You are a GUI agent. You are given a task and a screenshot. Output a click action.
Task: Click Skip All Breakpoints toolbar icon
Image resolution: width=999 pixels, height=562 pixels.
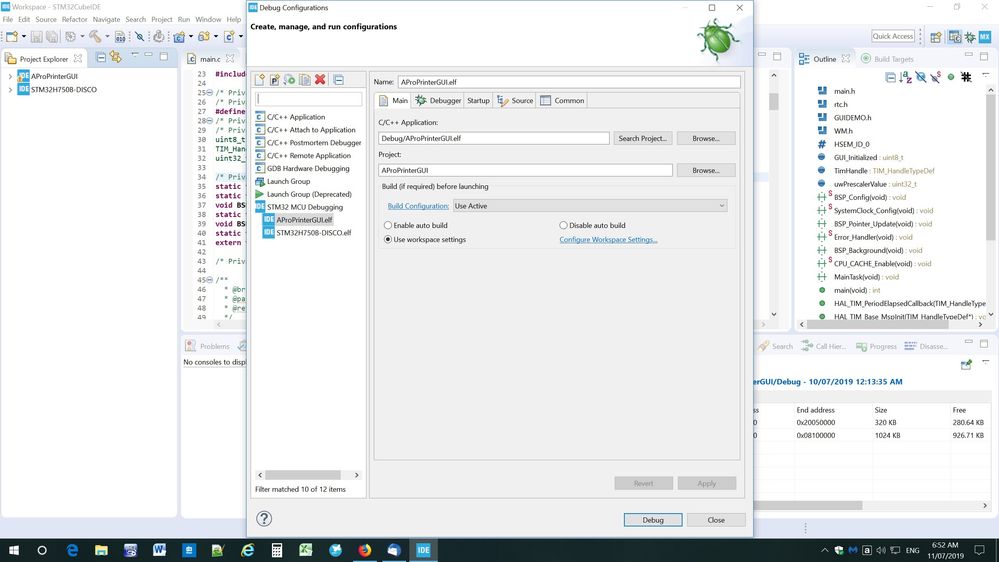[x=140, y=37]
